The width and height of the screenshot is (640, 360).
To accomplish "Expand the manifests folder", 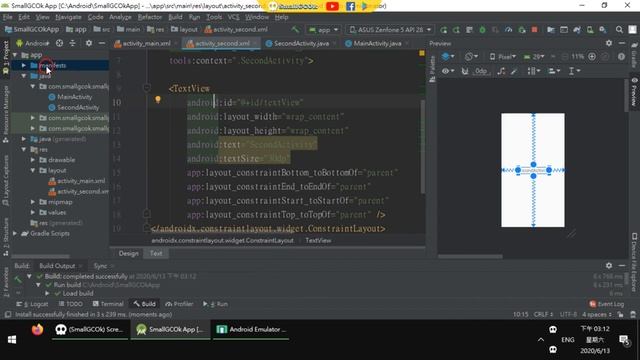I will (x=24, y=65).
